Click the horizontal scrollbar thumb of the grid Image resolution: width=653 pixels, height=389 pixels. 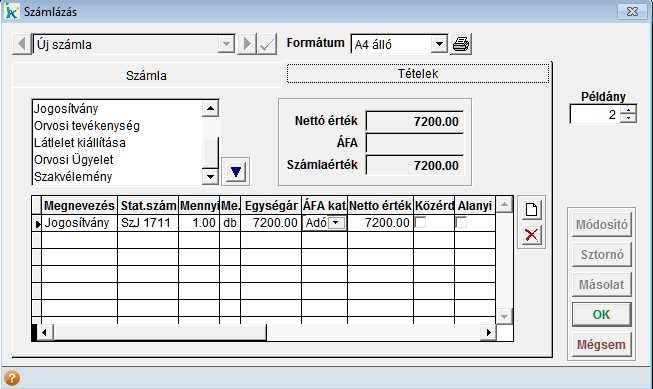[160, 332]
